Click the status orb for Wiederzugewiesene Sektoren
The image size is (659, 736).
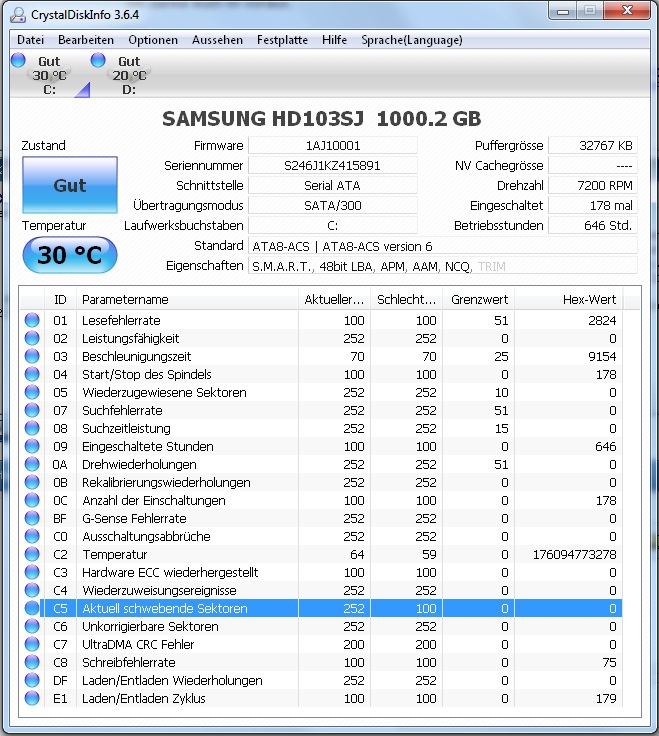(x=32, y=392)
